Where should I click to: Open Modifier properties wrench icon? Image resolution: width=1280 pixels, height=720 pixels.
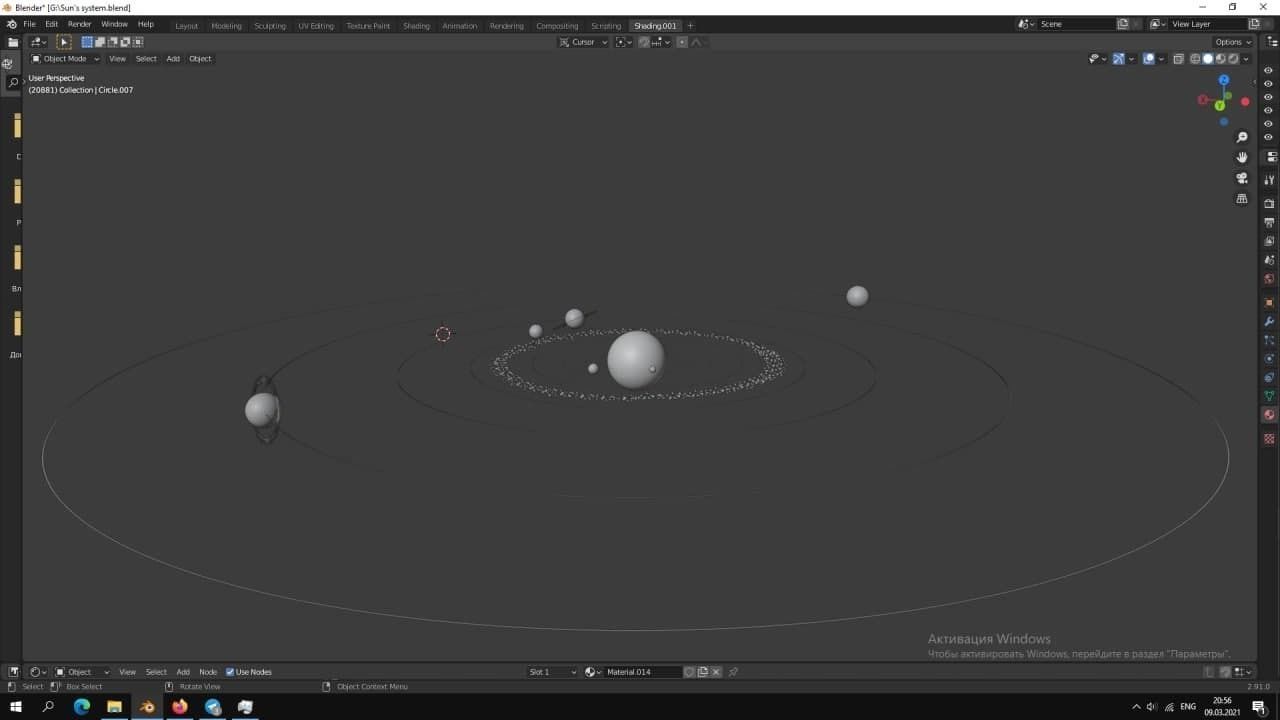[x=1269, y=321]
